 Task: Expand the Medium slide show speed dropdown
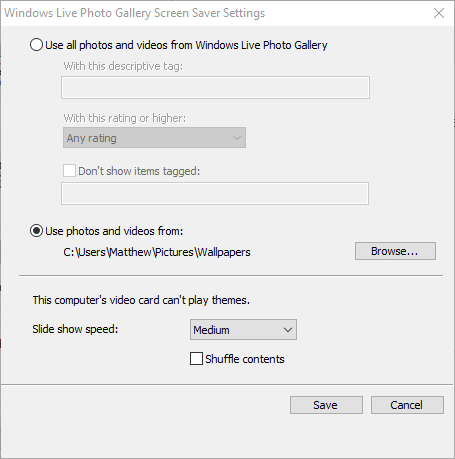[243, 330]
